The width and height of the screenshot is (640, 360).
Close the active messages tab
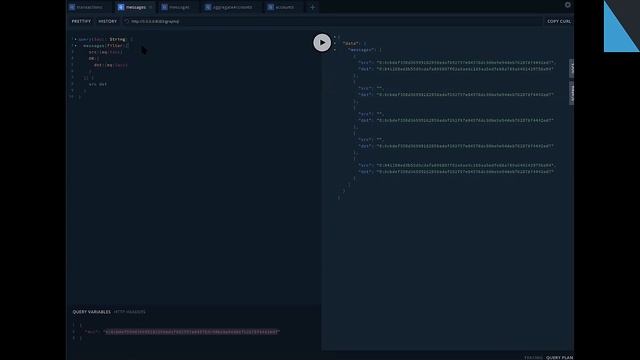[151, 7]
